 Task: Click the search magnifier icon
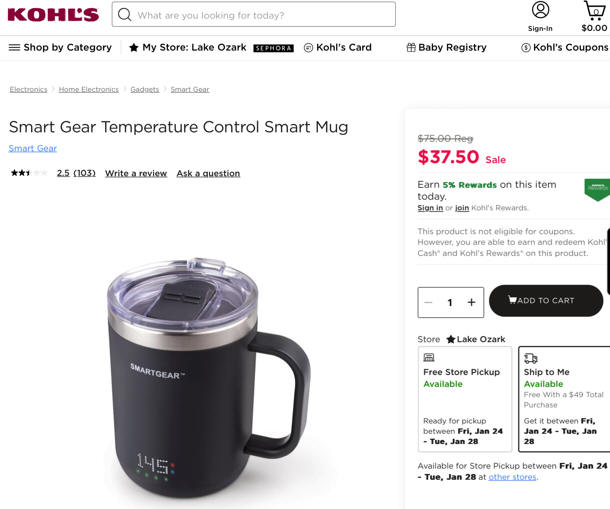(124, 15)
